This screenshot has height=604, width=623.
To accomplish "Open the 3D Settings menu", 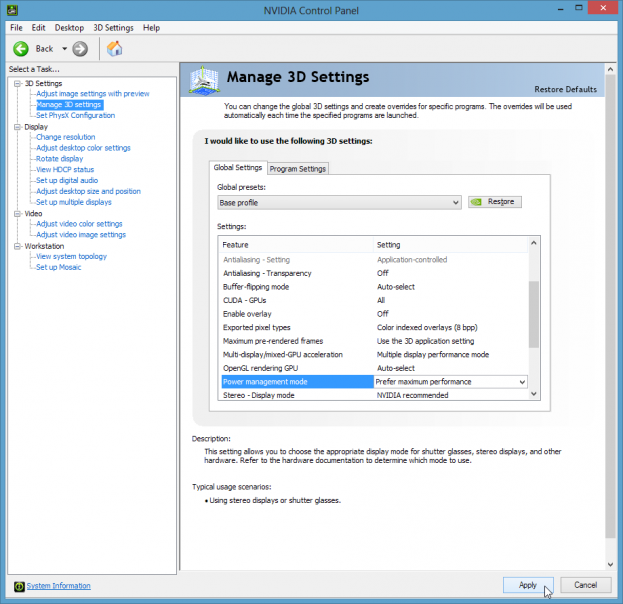I will pos(113,28).
